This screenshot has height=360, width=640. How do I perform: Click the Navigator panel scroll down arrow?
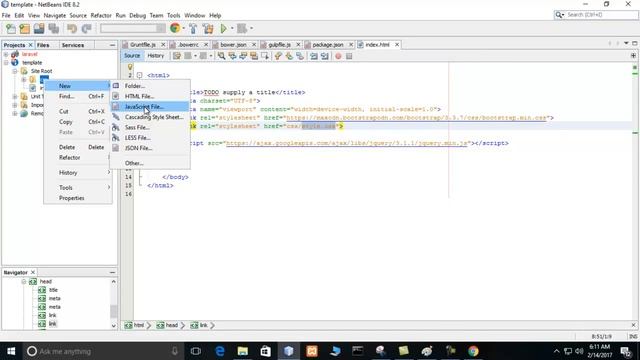pos(113,326)
